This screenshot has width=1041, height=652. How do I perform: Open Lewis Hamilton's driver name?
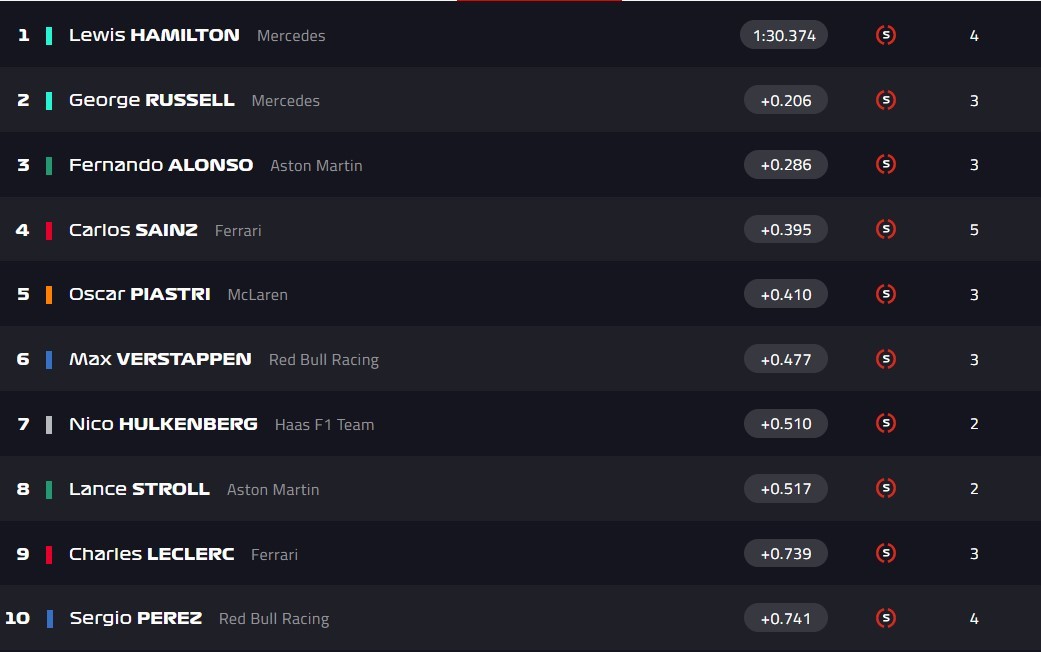click(154, 35)
